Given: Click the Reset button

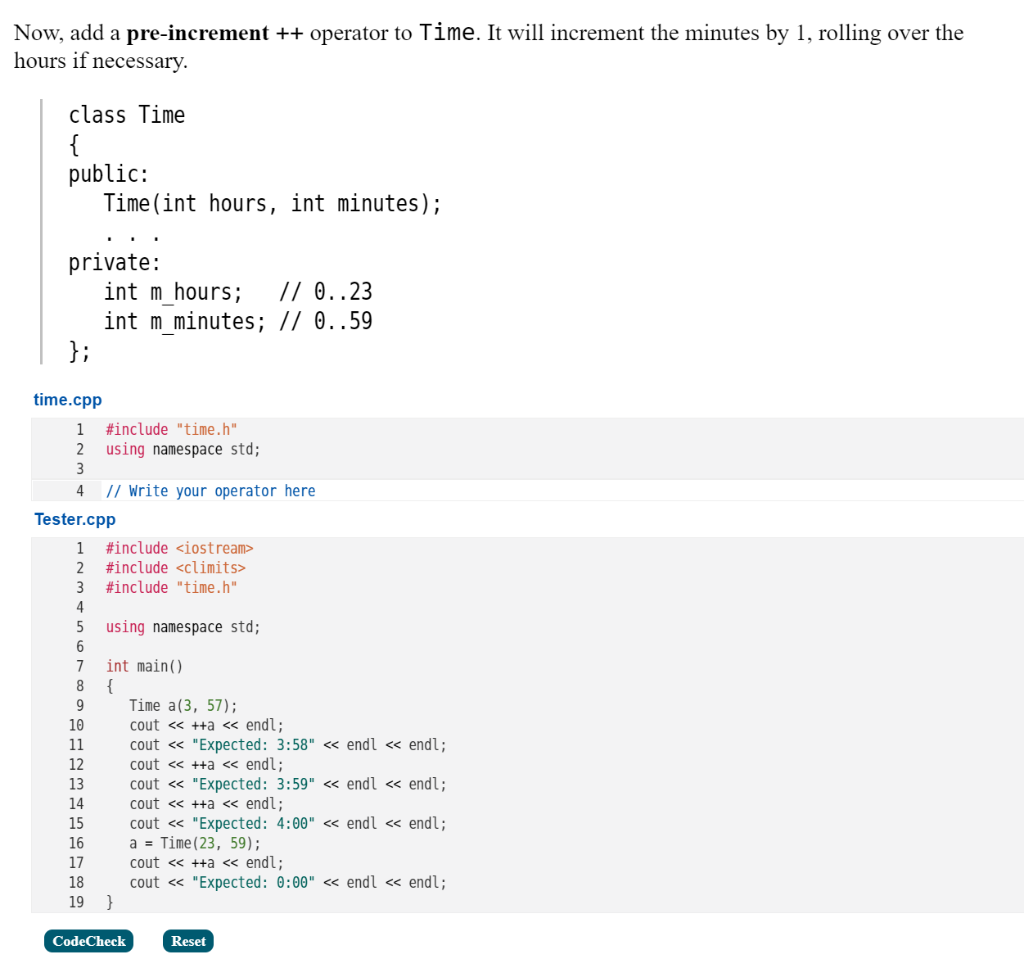Looking at the screenshot, I should [x=187, y=940].
